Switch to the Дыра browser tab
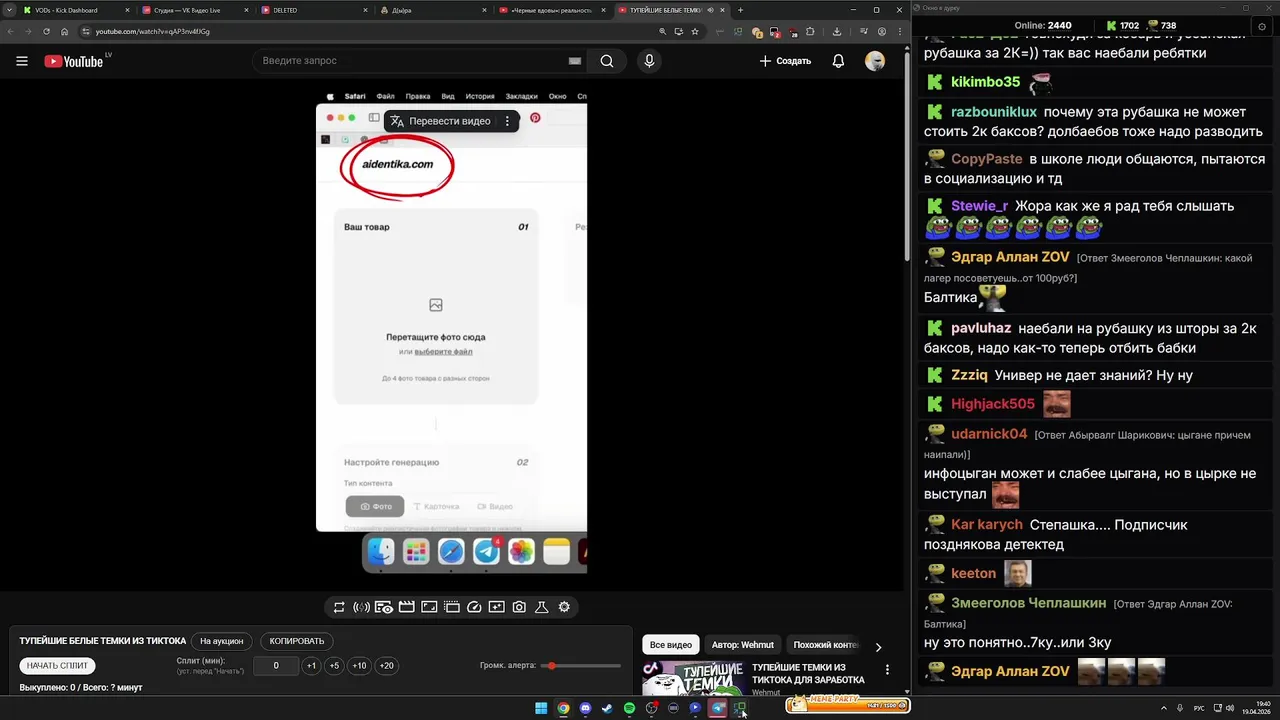The image size is (1280, 720). 432,10
